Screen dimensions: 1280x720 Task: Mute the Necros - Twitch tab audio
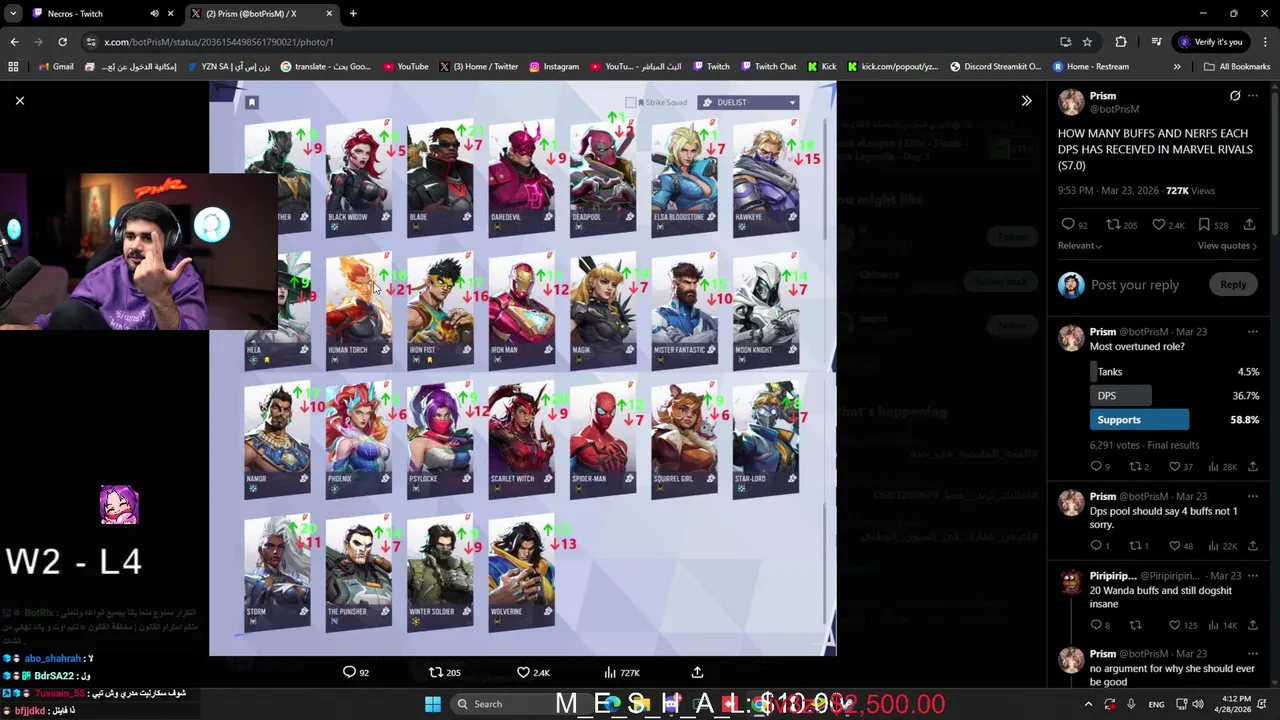[154, 13]
